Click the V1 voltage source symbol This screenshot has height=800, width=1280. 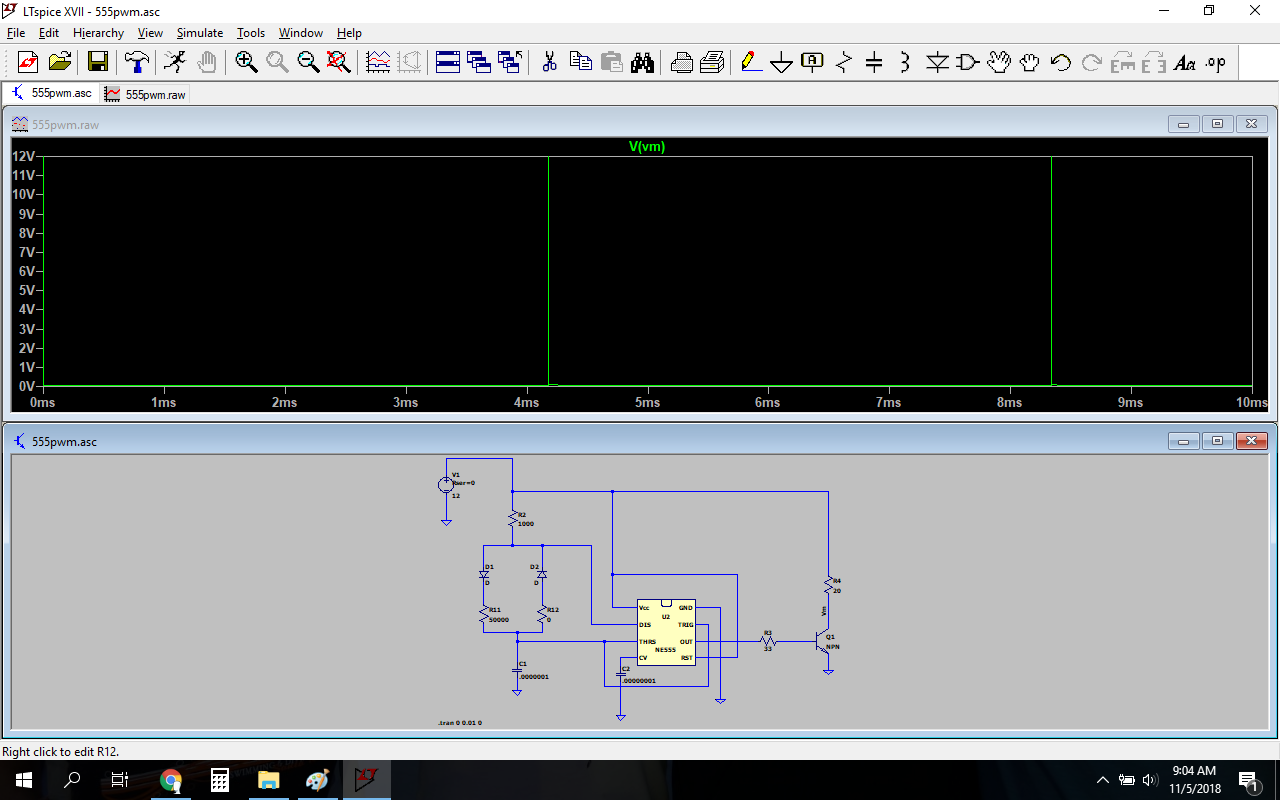pyautogui.click(x=446, y=485)
